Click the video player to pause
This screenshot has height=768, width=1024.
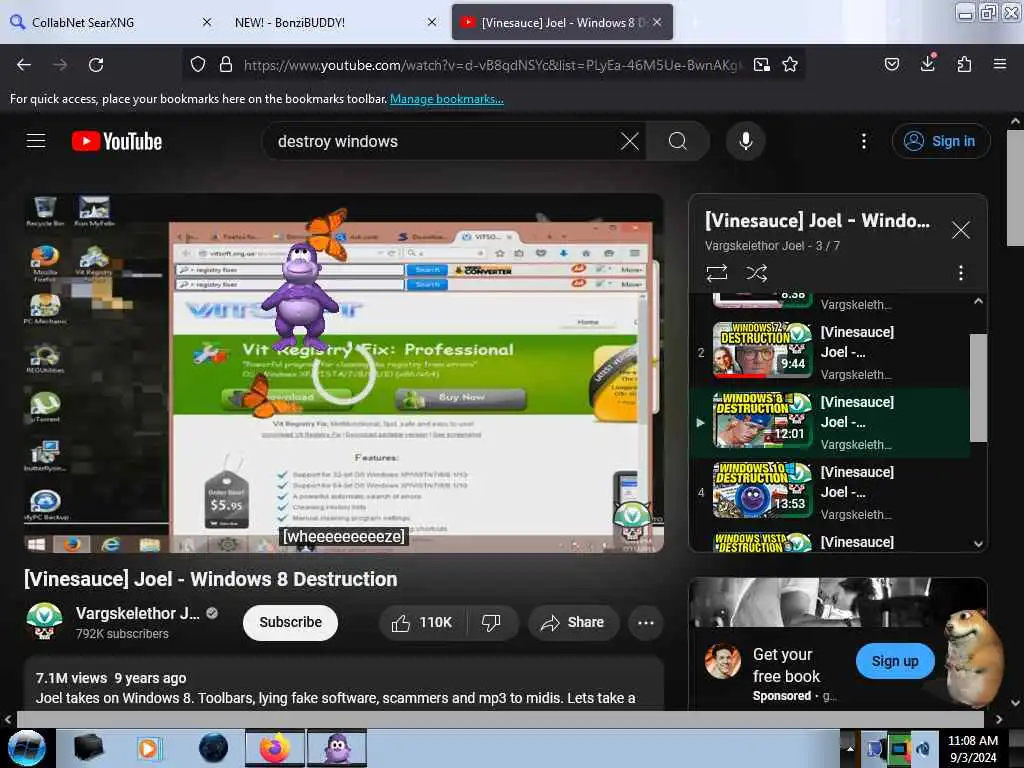(x=344, y=373)
